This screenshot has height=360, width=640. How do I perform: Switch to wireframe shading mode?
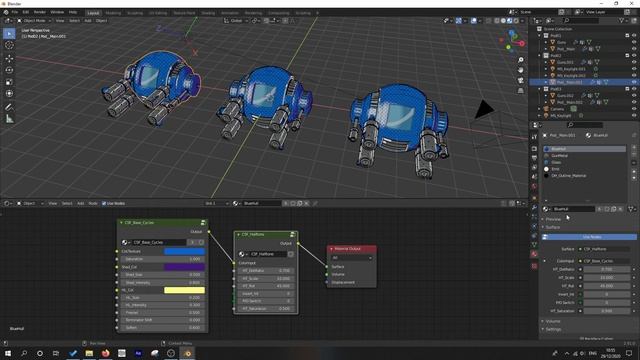pos(497,20)
